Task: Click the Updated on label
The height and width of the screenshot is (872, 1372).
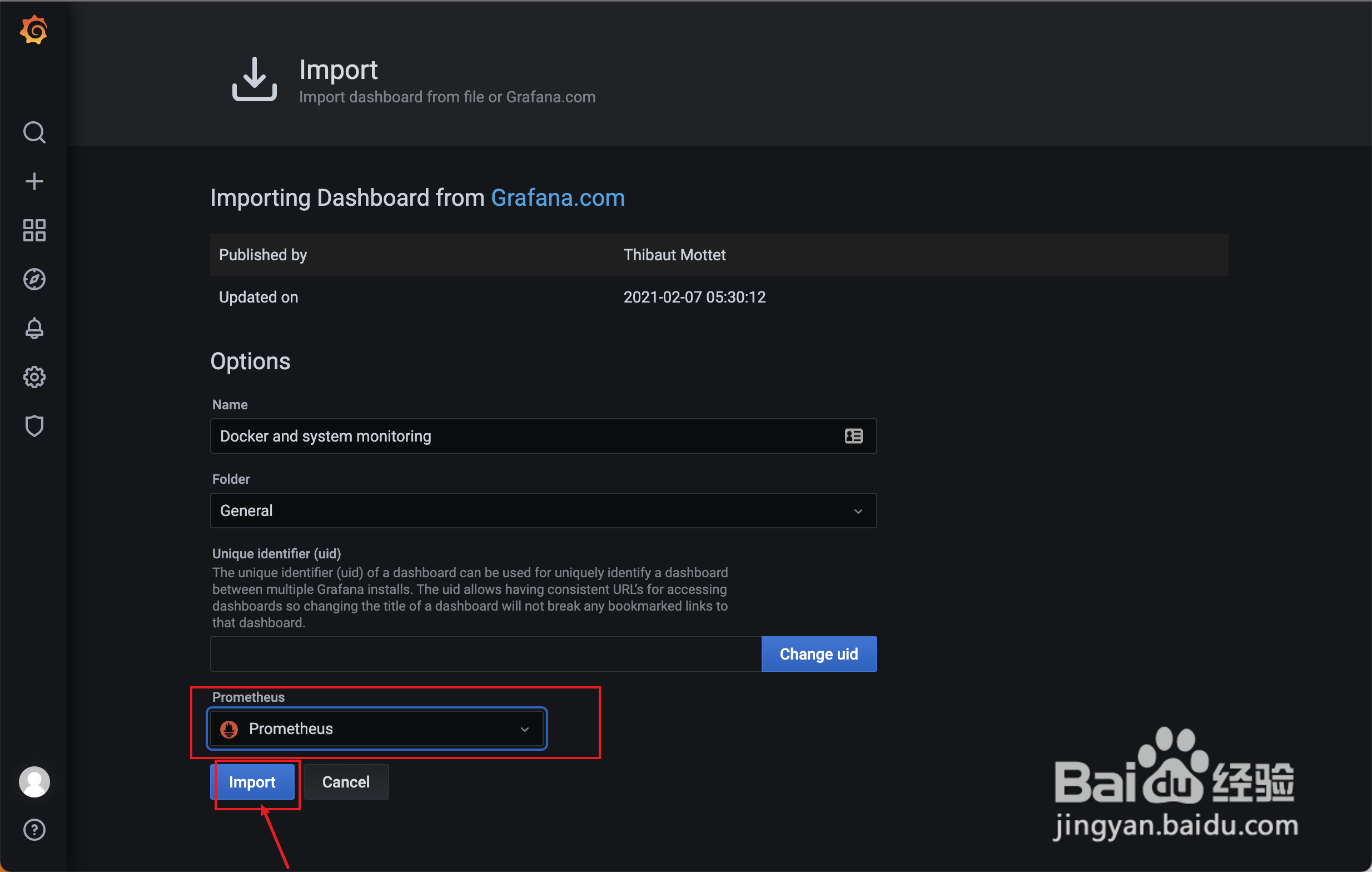Action: tap(259, 297)
